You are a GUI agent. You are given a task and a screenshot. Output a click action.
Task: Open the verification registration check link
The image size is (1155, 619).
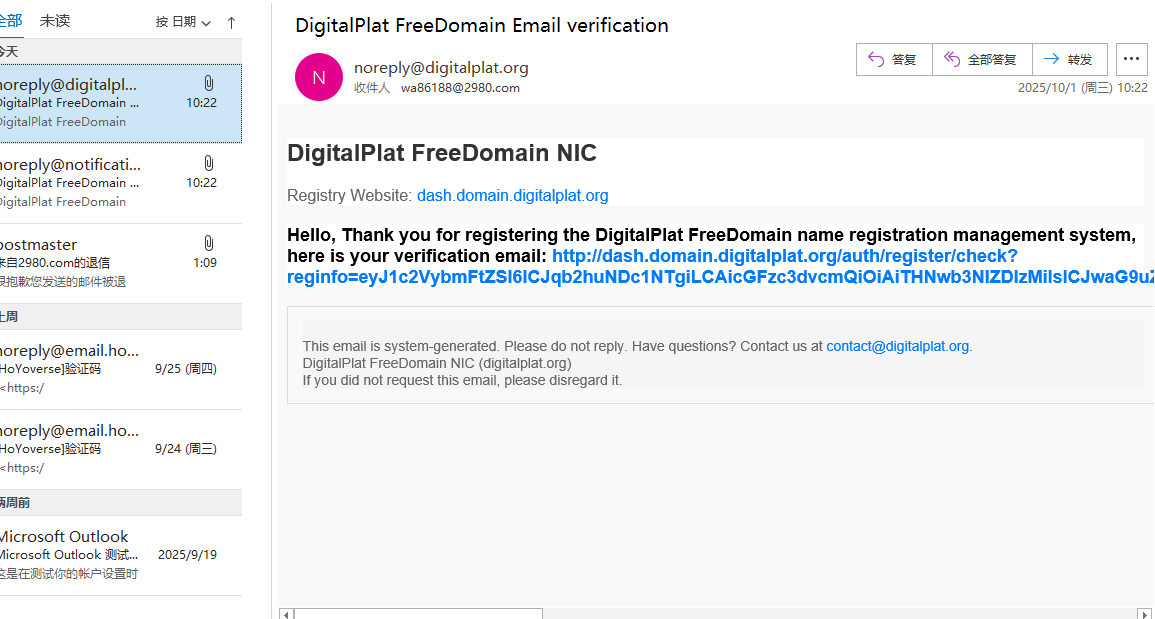coord(784,256)
